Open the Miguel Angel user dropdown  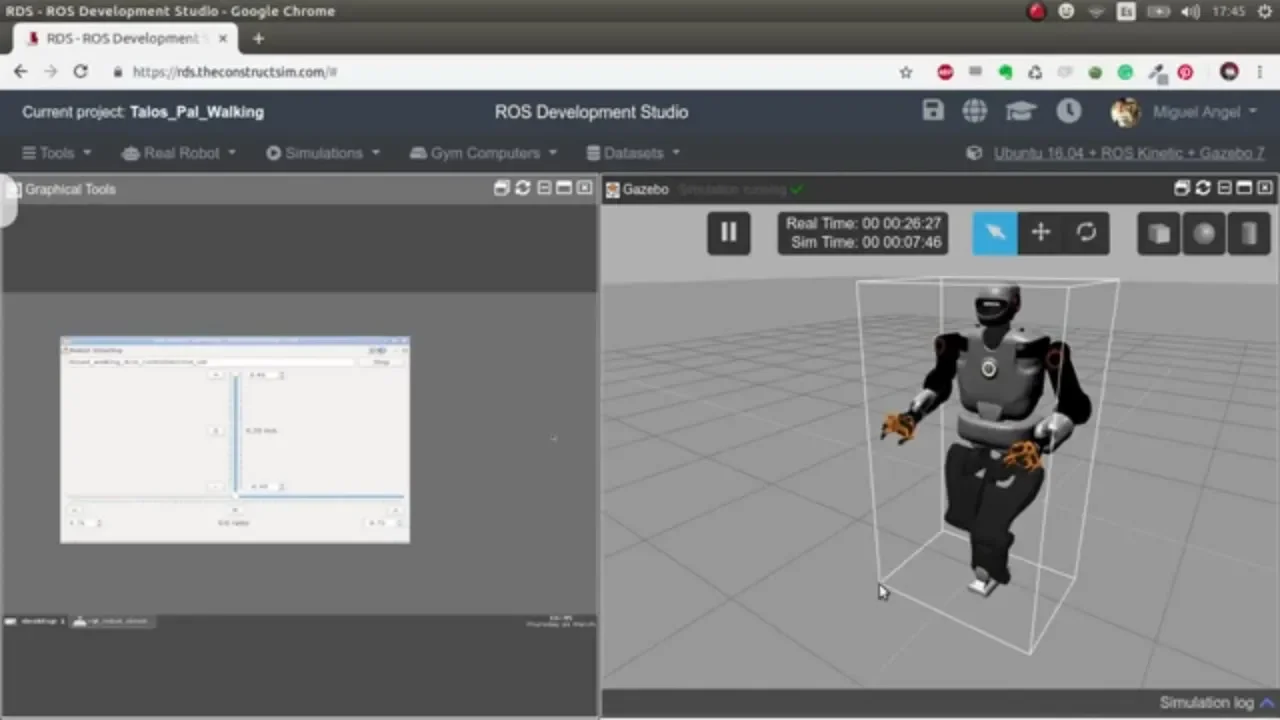1205,112
